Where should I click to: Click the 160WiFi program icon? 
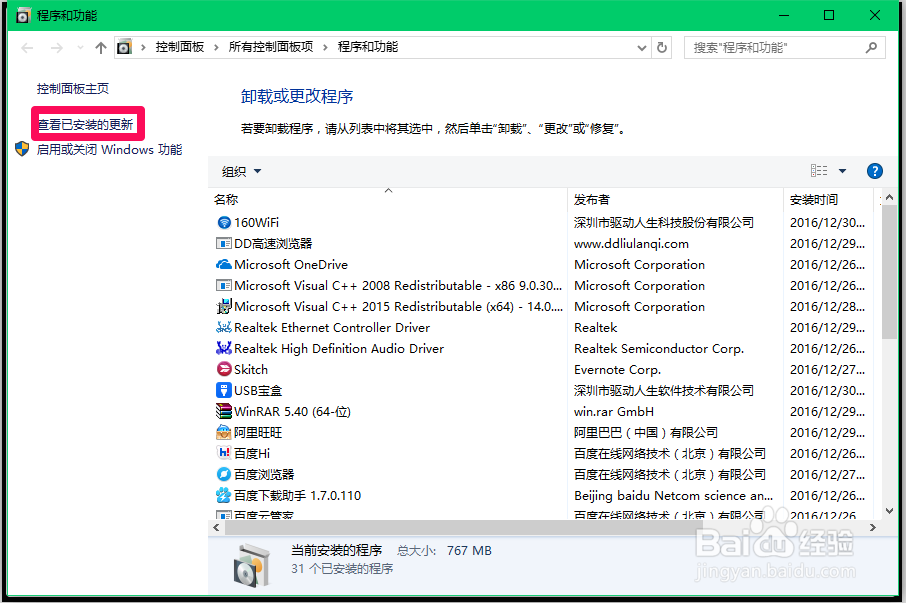[x=224, y=222]
